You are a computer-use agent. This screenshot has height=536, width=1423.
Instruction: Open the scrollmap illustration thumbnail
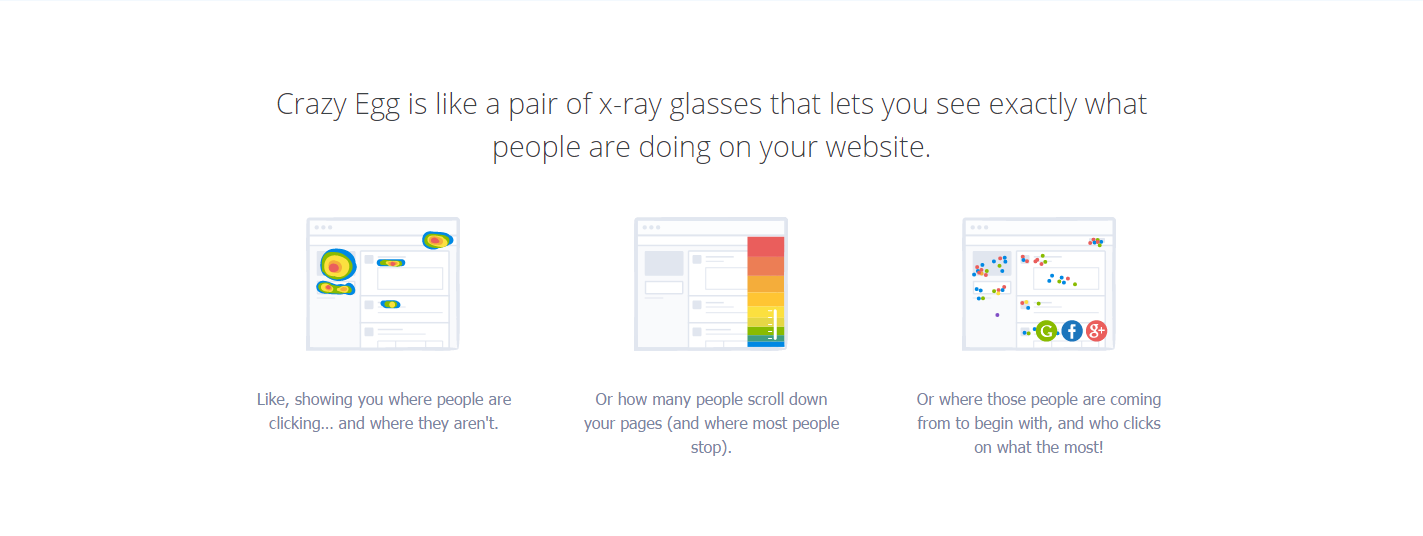710,284
